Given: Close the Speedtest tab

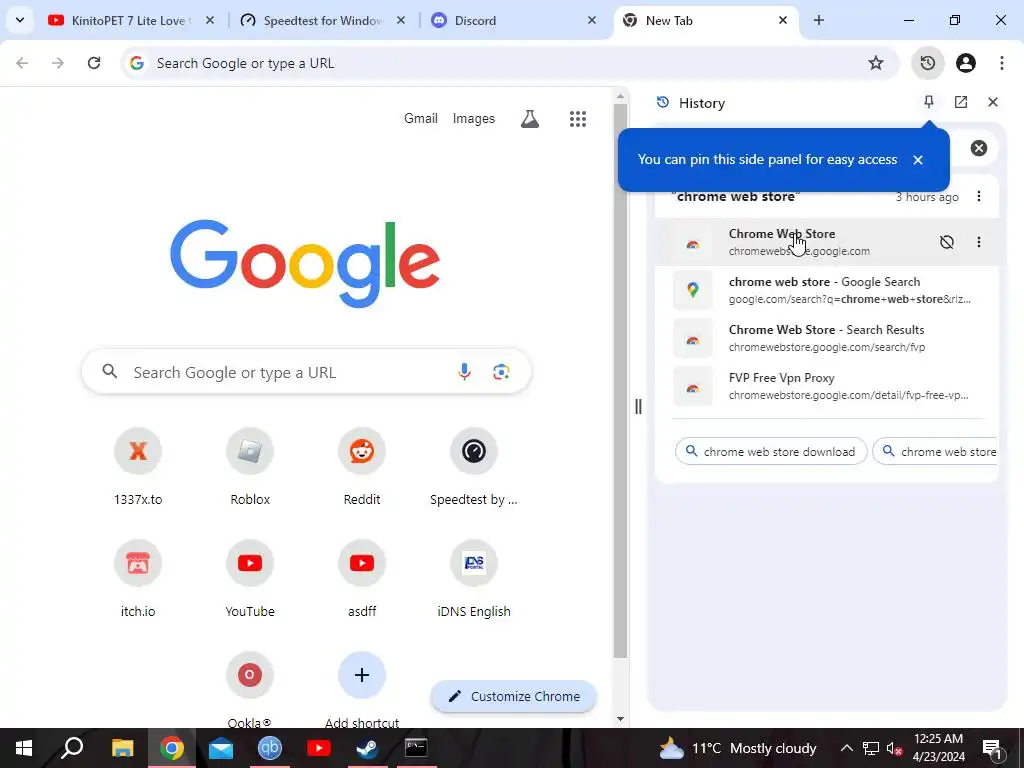Looking at the screenshot, I should tap(401, 20).
